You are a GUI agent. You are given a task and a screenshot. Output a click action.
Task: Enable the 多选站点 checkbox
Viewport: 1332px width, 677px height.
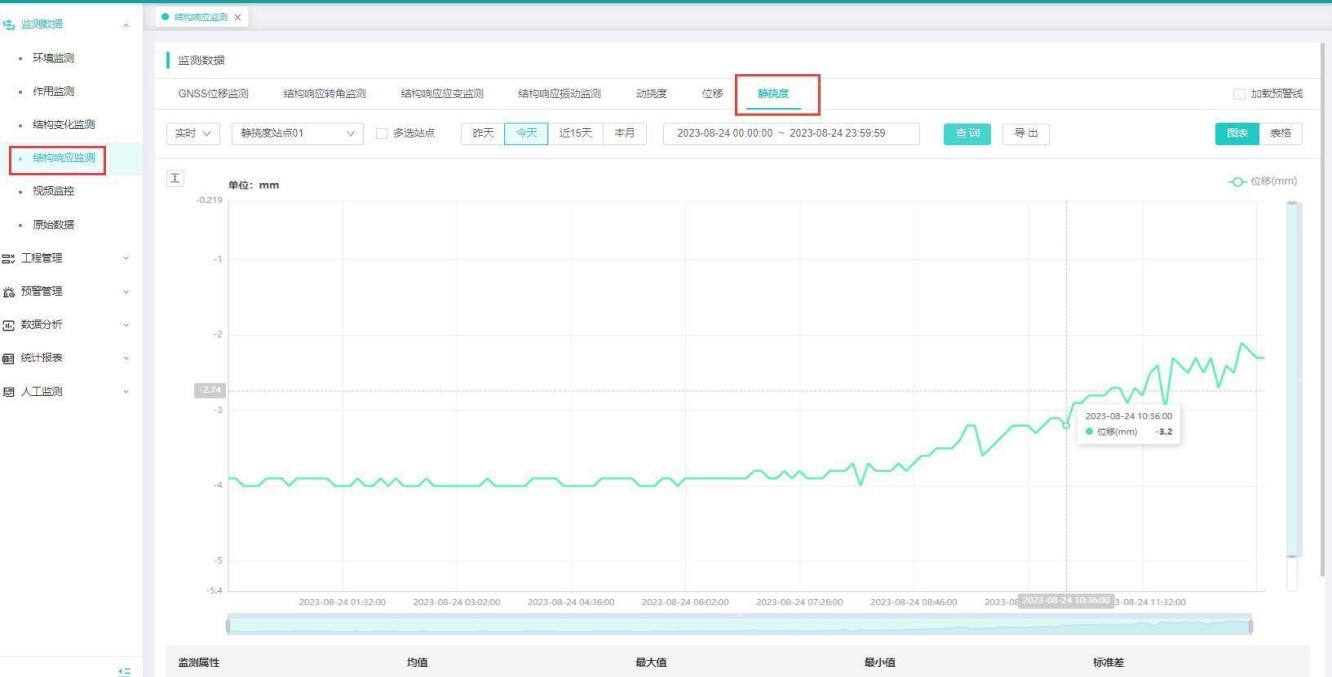[381, 133]
